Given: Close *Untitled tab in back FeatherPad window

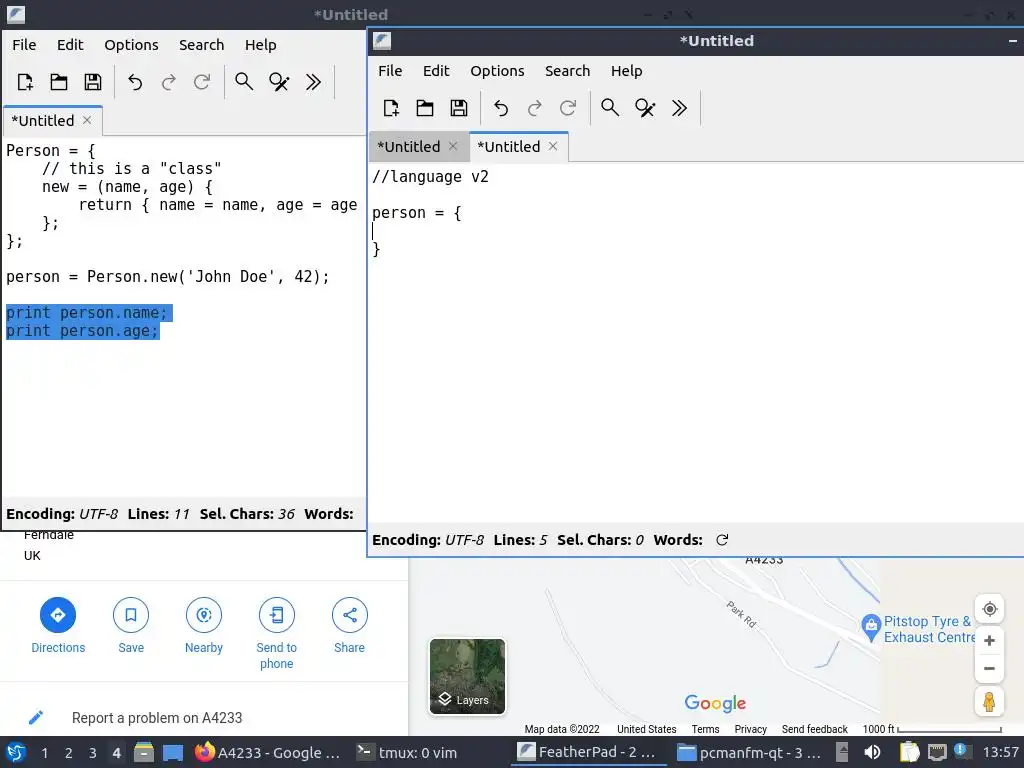Looking at the screenshot, I should (x=87, y=120).
